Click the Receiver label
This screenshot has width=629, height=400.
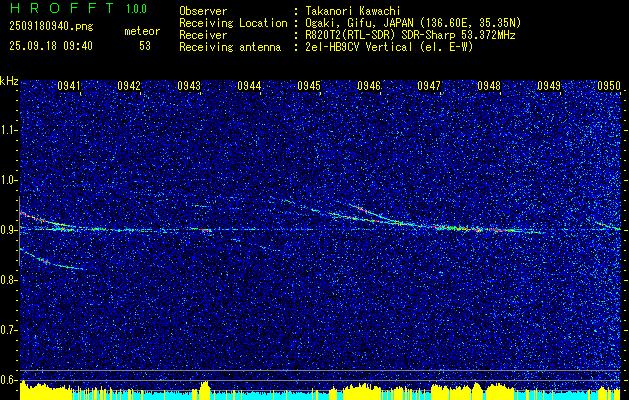tap(203, 35)
